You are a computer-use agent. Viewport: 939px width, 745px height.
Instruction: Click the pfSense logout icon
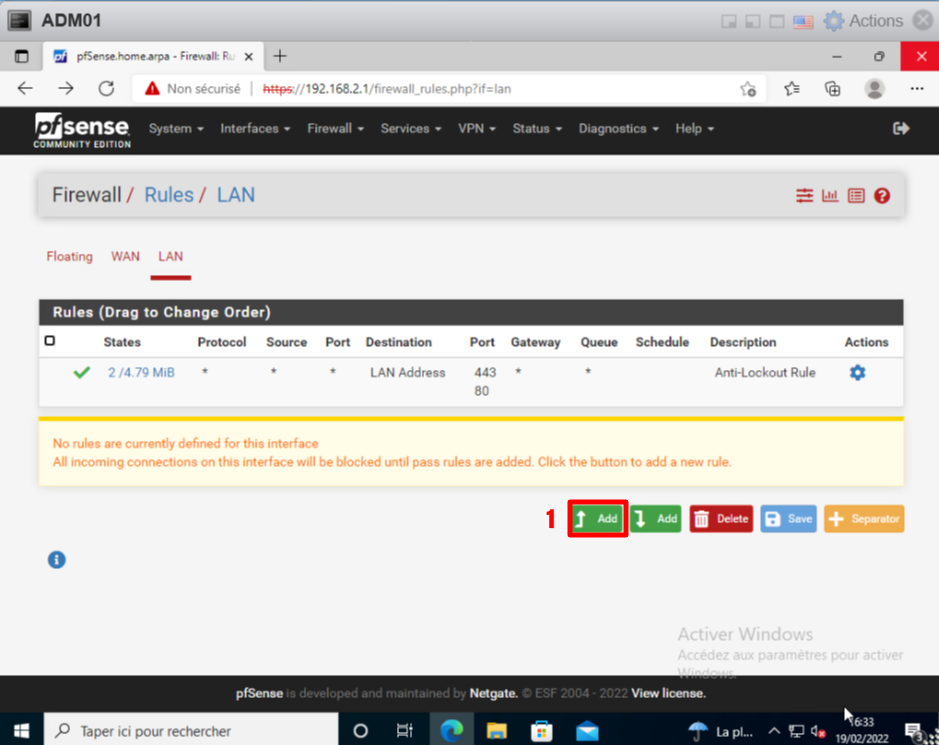coord(900,129)
